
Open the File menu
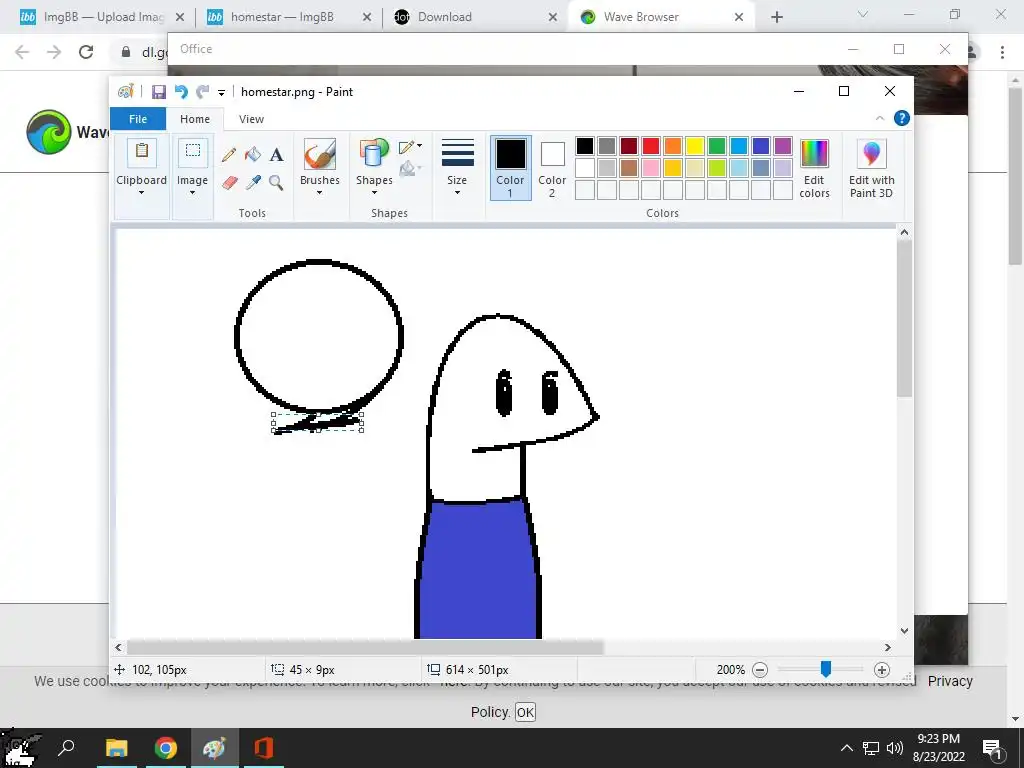click(x=138, y=119)
